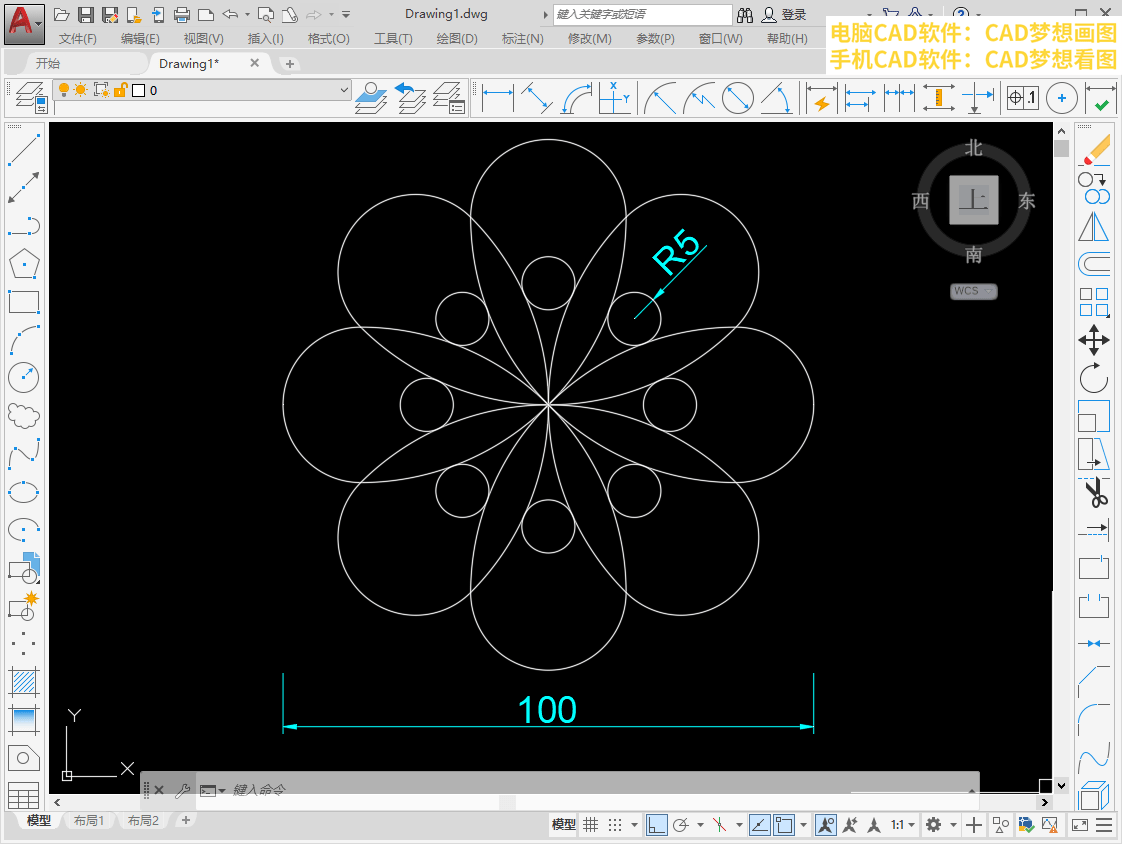Click the Save icon in quick access
Image resolution: width=1122 pixels, height=844 pixels.
[x=86, y=14]
